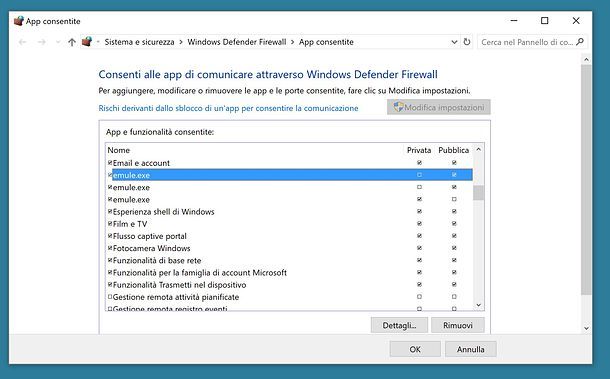Expand chevron after Windows Defender Firewall
Viewport: 610px width, 379px height.
point(292,42)
